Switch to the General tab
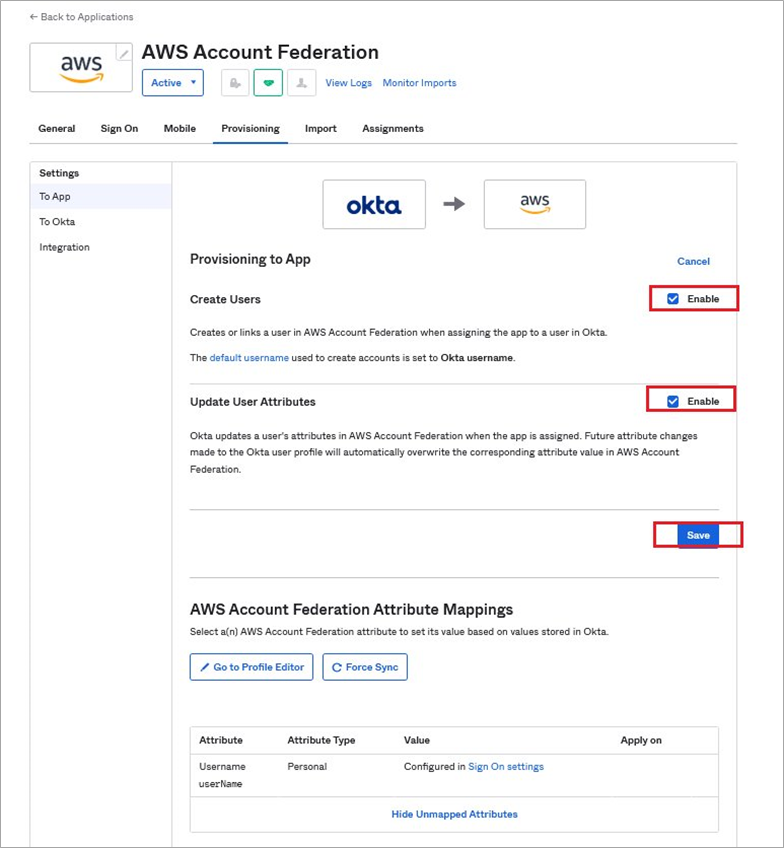784x848 pixels. tap(57, 129)
